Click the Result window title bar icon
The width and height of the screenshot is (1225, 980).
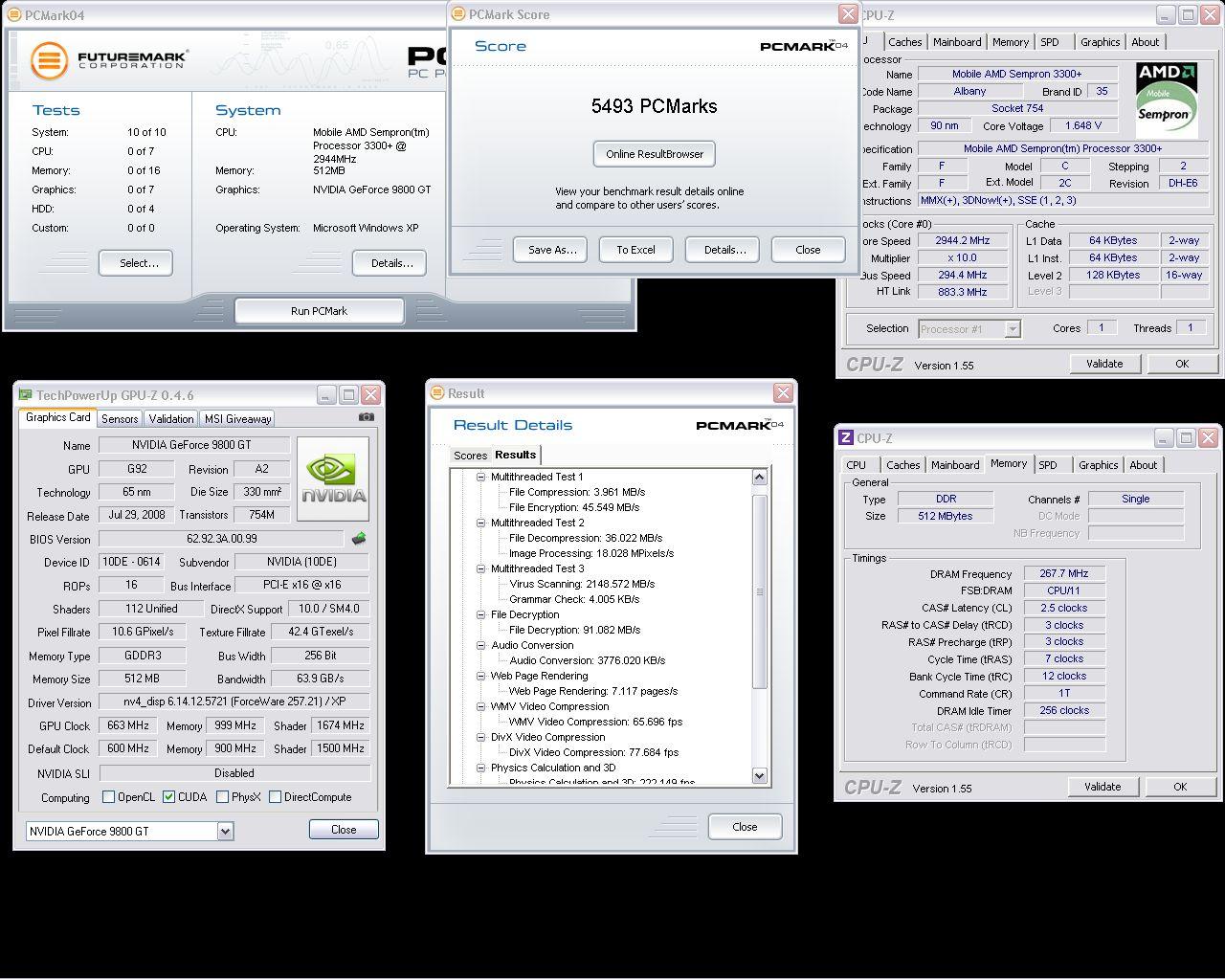tap(437, 393)
